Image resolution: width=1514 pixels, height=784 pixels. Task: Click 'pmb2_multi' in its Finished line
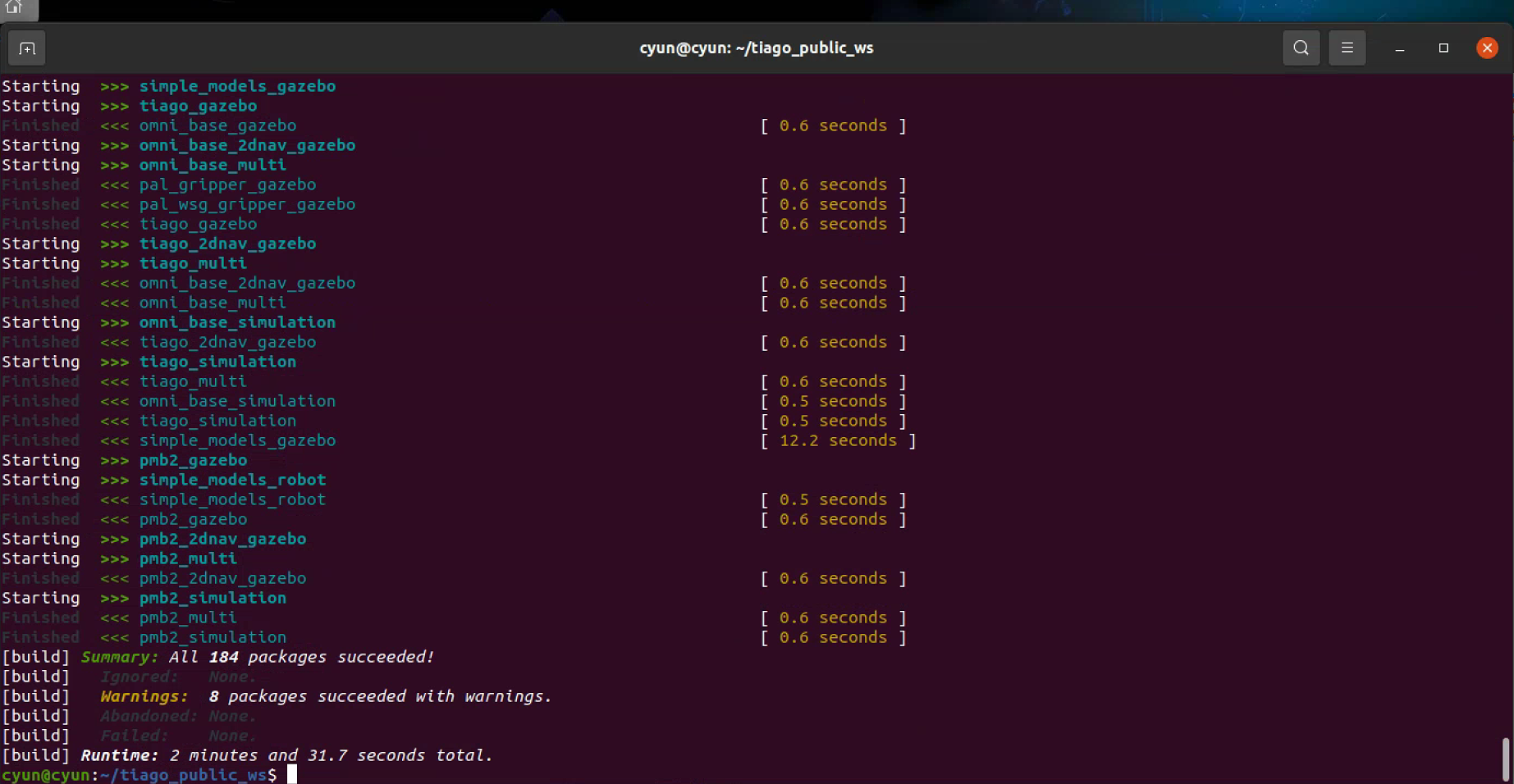pyautogui.click(x=188, y=618)
